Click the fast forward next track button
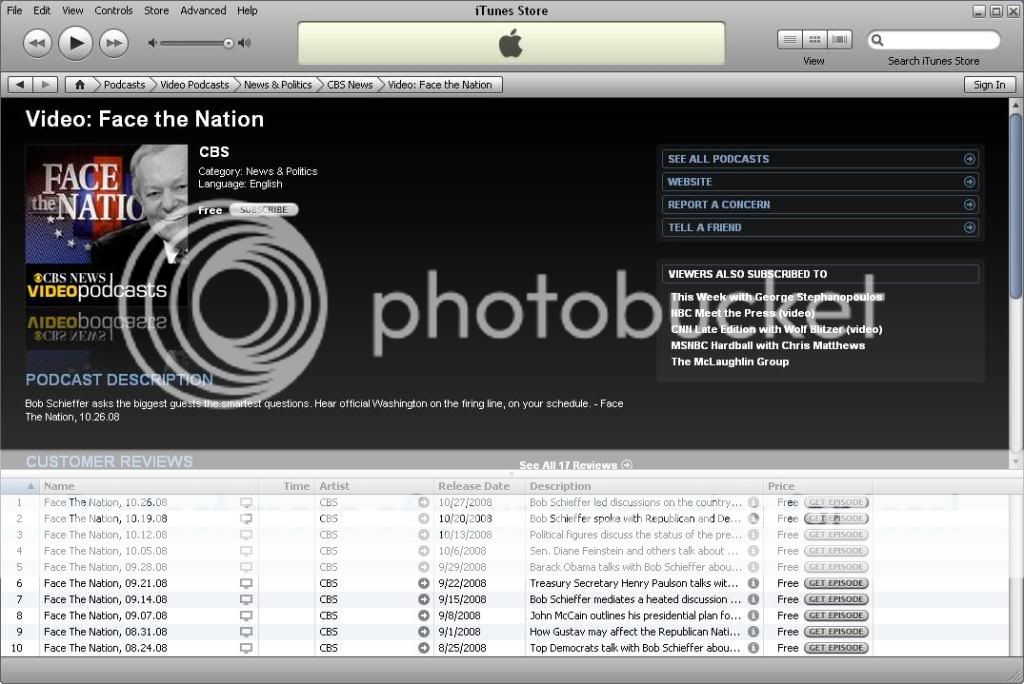This screenshot has width=1024, height=684. 114,43
